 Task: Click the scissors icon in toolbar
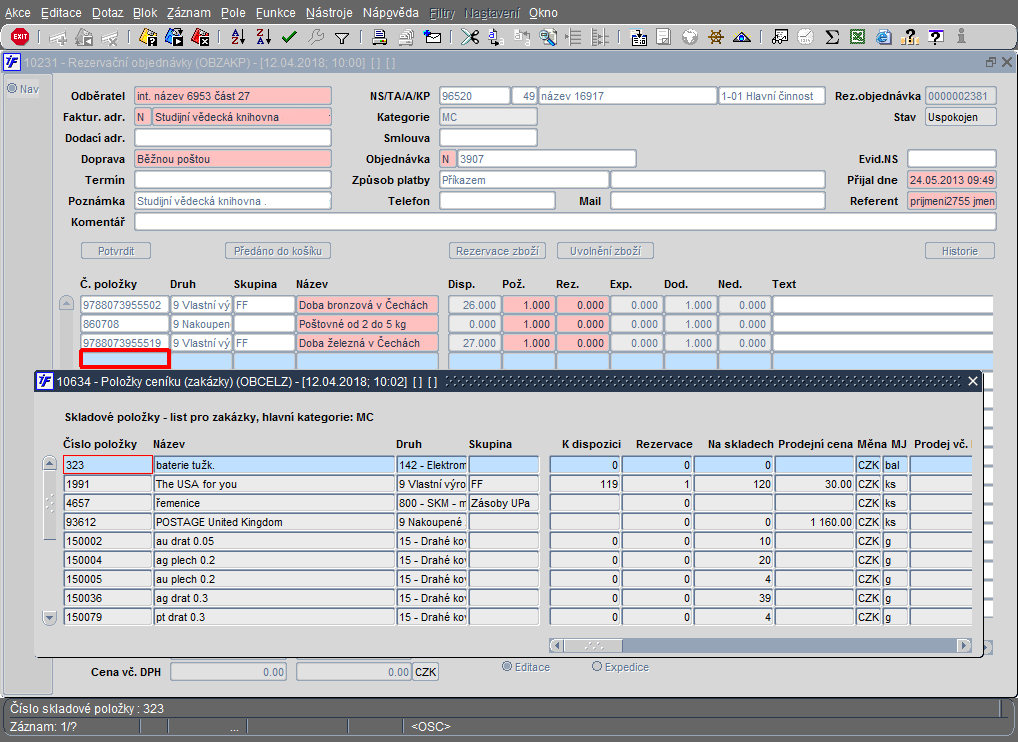pyautogui.click(x=468, y=37)
